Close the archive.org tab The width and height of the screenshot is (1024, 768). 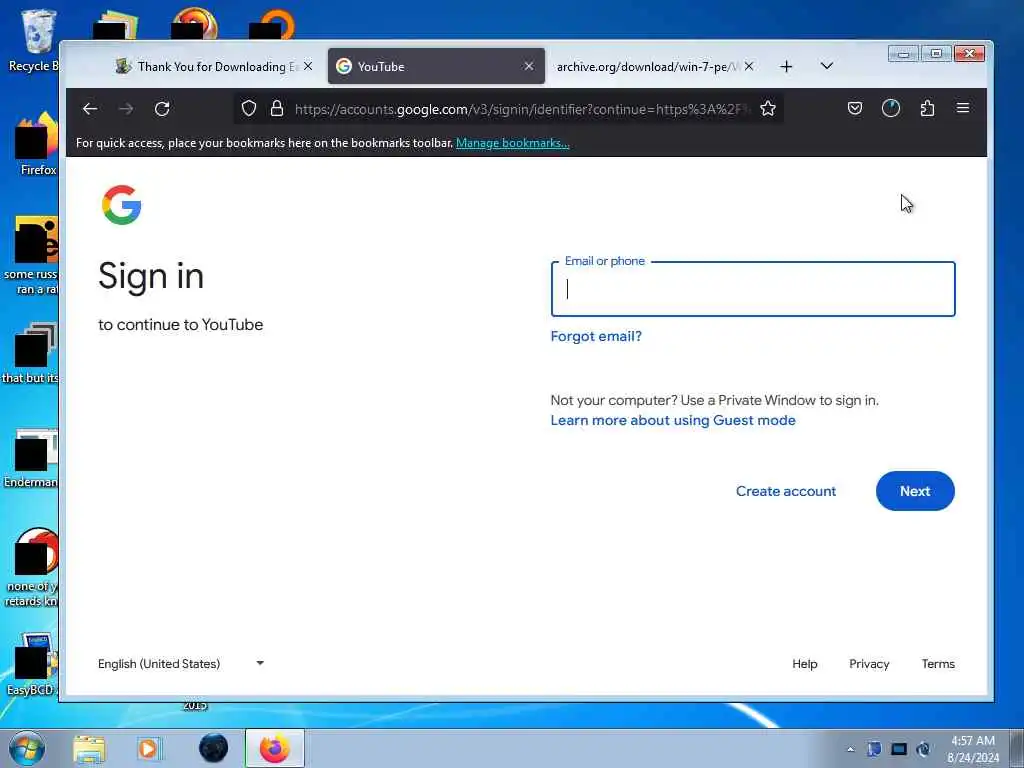tap(749, 66)
